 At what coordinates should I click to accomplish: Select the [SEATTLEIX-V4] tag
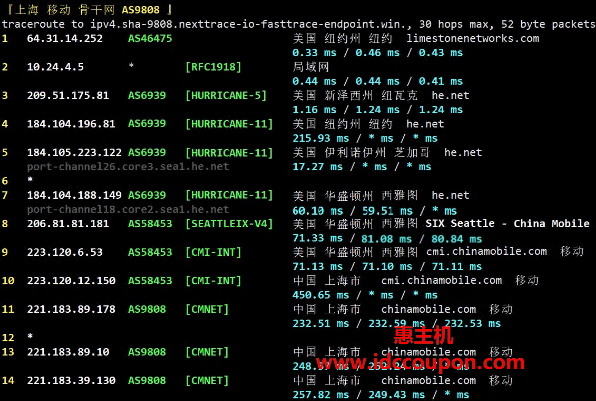pyautogui.click(x=229, y=223)
